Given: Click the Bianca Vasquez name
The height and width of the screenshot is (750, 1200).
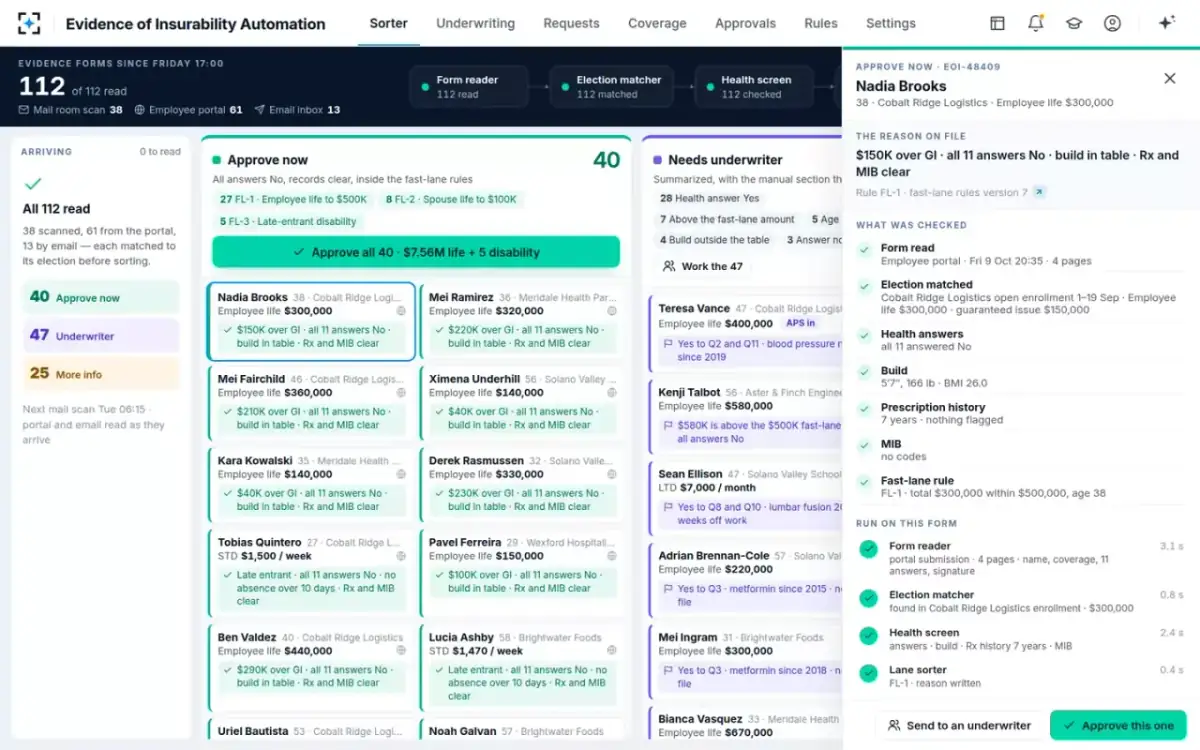Looking at the screenshot, I should pos(702,719).
